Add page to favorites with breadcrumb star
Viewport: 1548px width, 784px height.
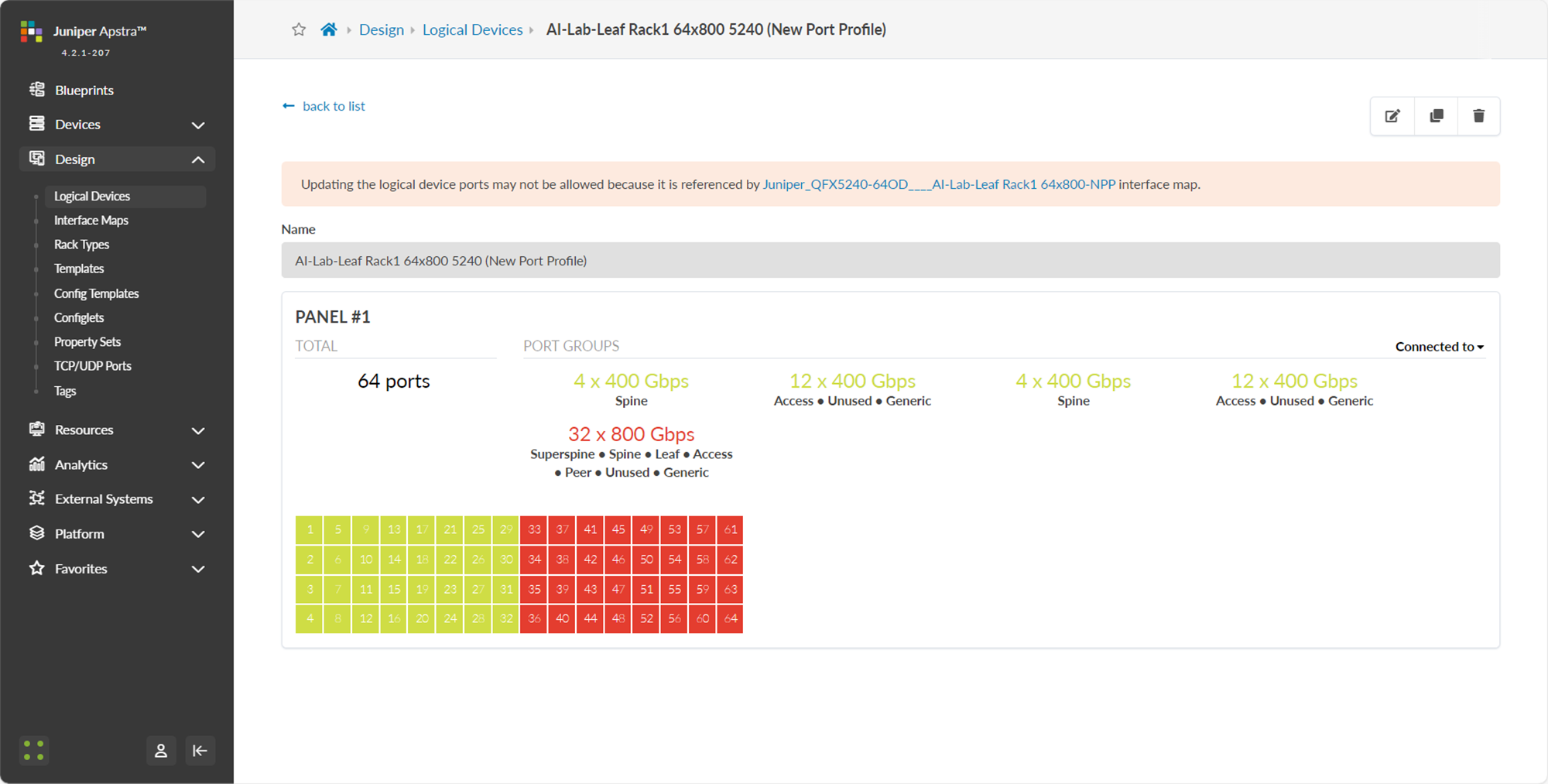point(299,29)
